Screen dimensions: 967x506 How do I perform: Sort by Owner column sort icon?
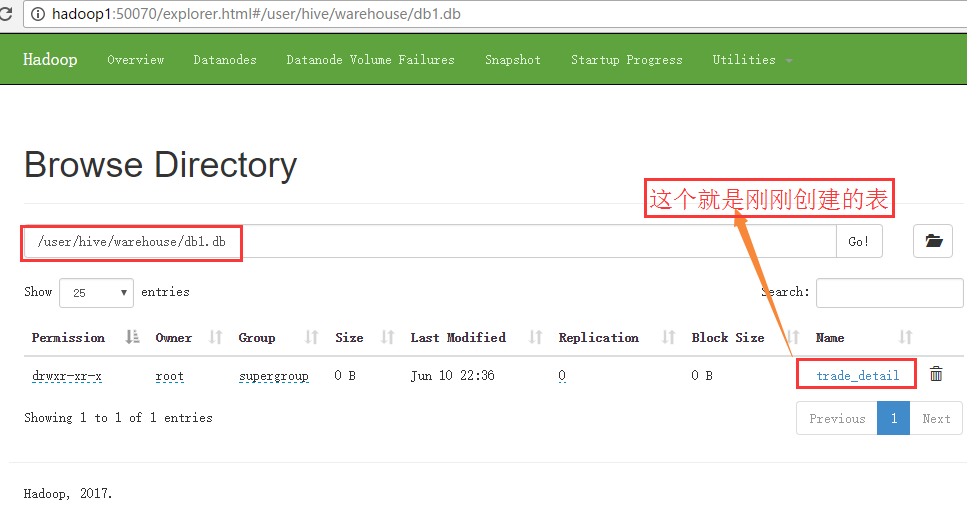click(x=215, y=337)
